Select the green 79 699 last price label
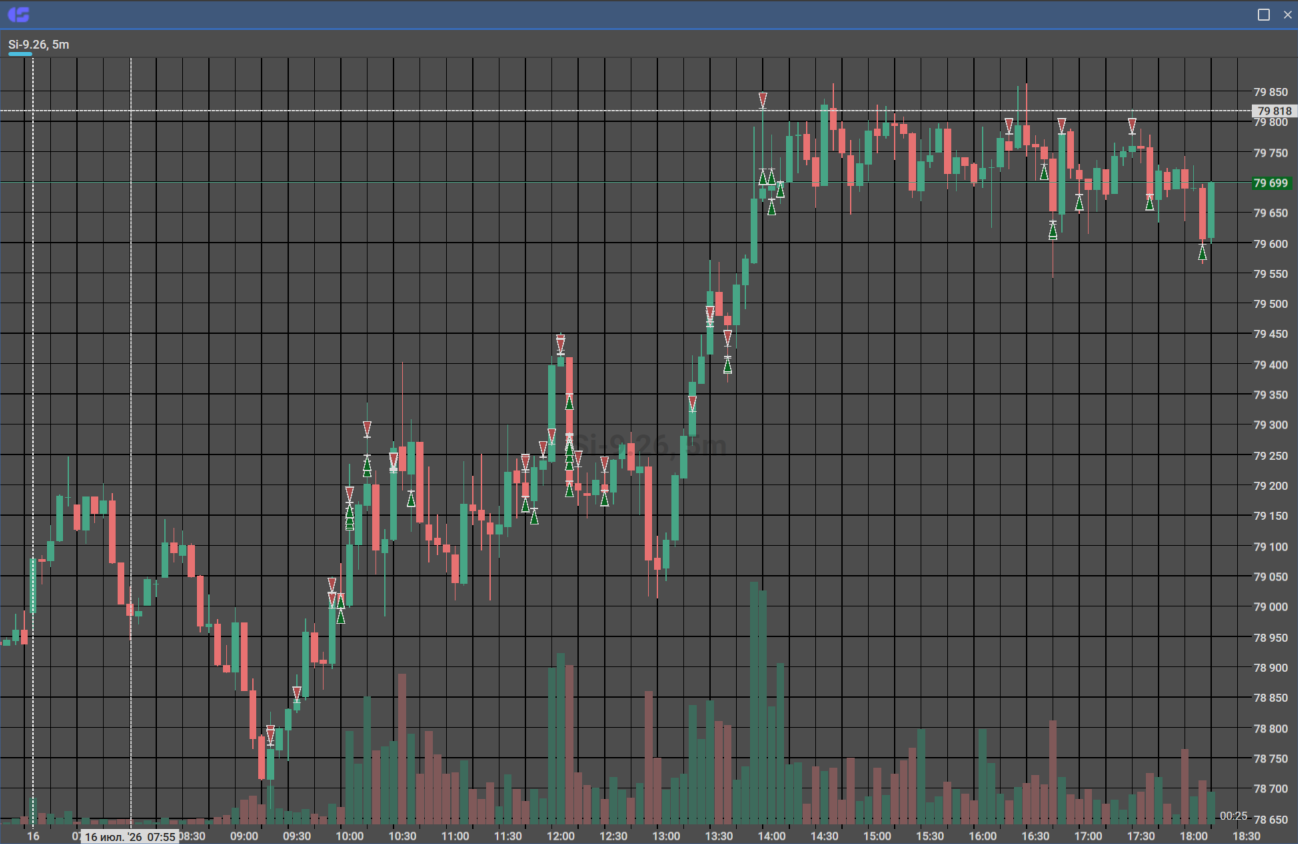This screenshot has width=1298, height=844. coord(1272,183)
